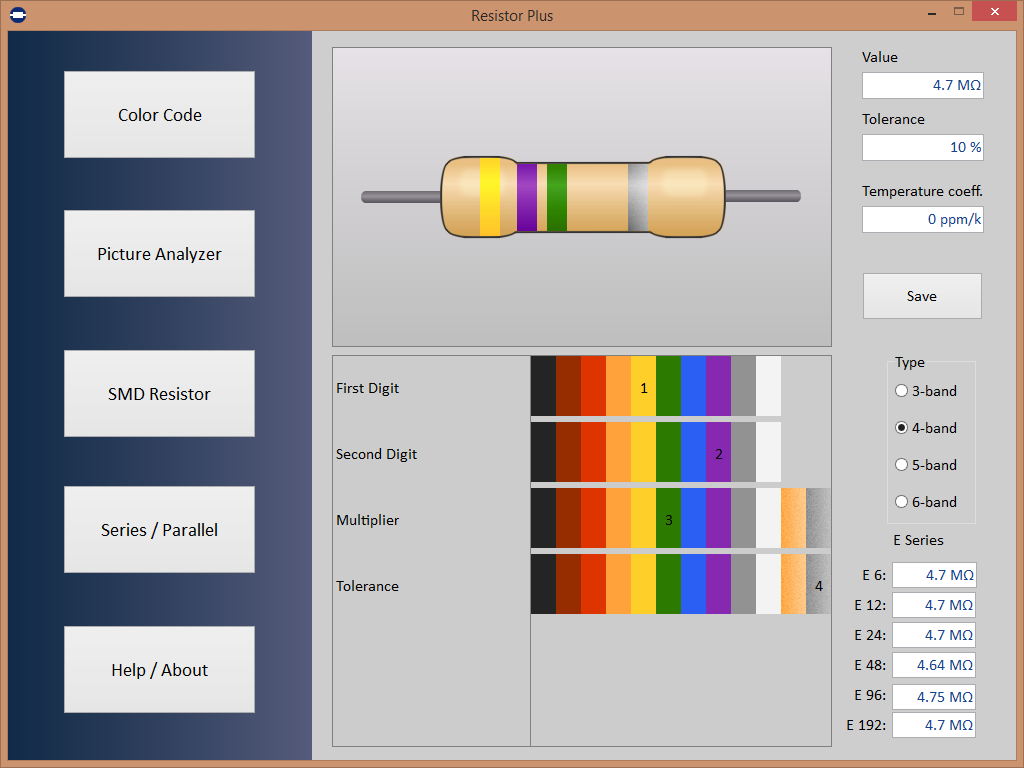
Task: Choose gold for the Tolerance band
Action: tap(795, 586)
